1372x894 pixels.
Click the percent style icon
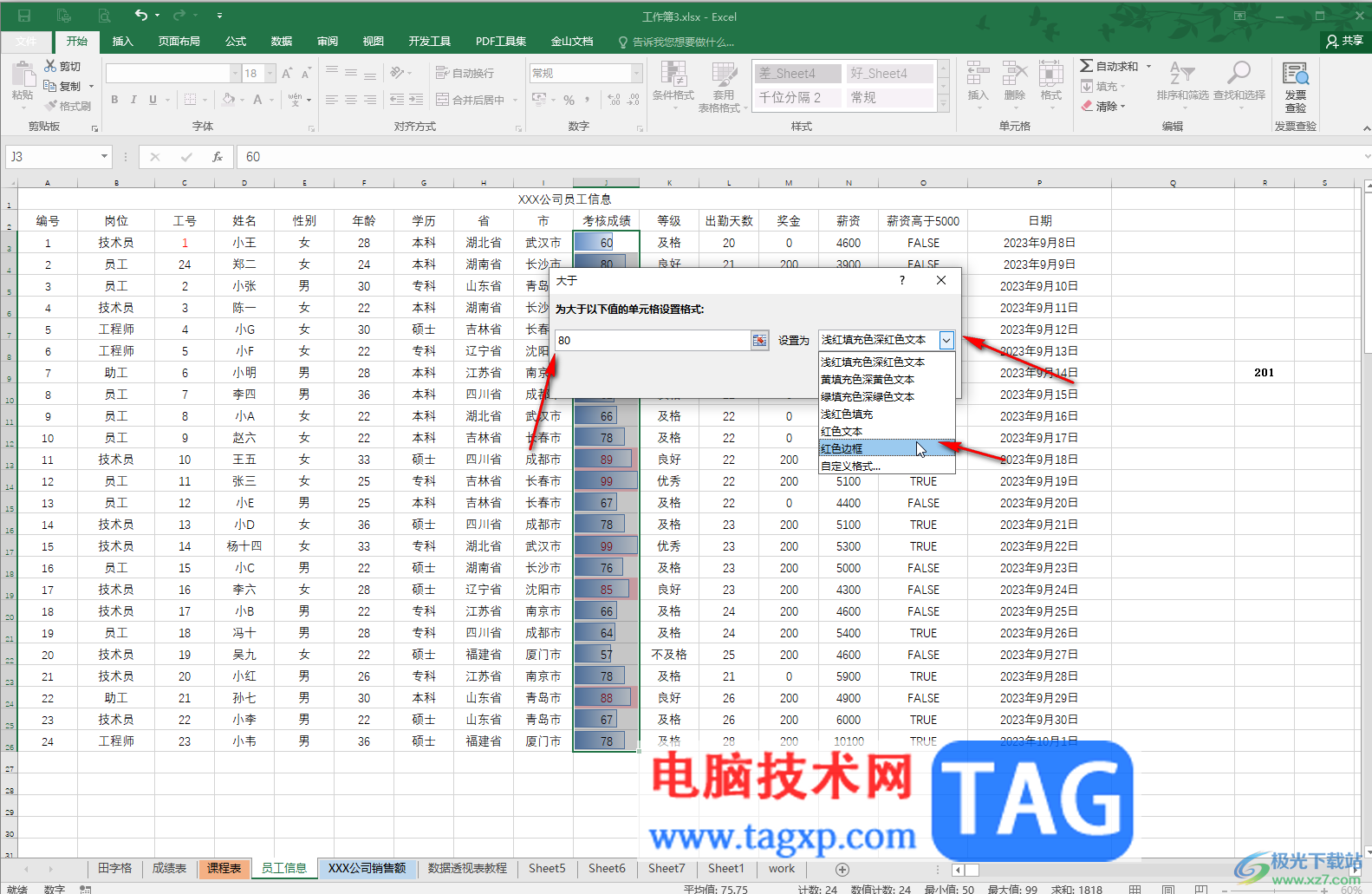click(569, 100)
